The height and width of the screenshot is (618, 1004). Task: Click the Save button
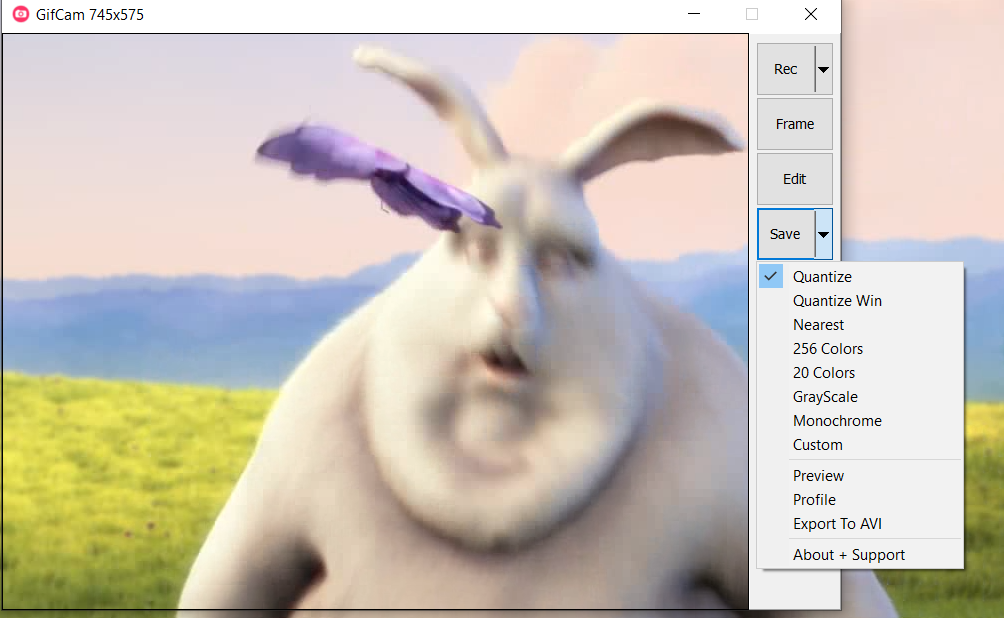coord(786,234)
